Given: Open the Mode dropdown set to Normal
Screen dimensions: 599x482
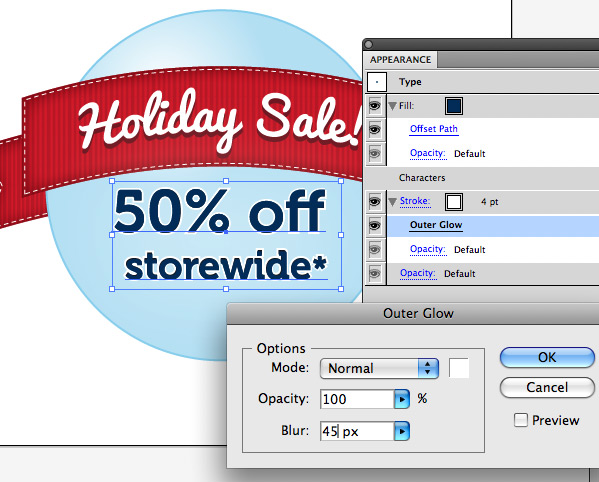Looking at the screenshot, I should click(379, 368).
